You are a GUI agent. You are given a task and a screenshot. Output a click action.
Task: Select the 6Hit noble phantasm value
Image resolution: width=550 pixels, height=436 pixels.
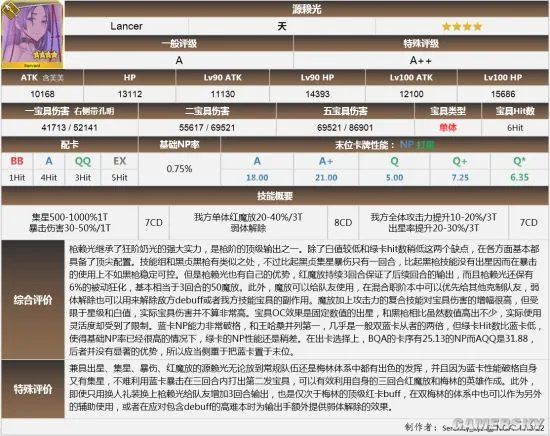pos(515,128)
